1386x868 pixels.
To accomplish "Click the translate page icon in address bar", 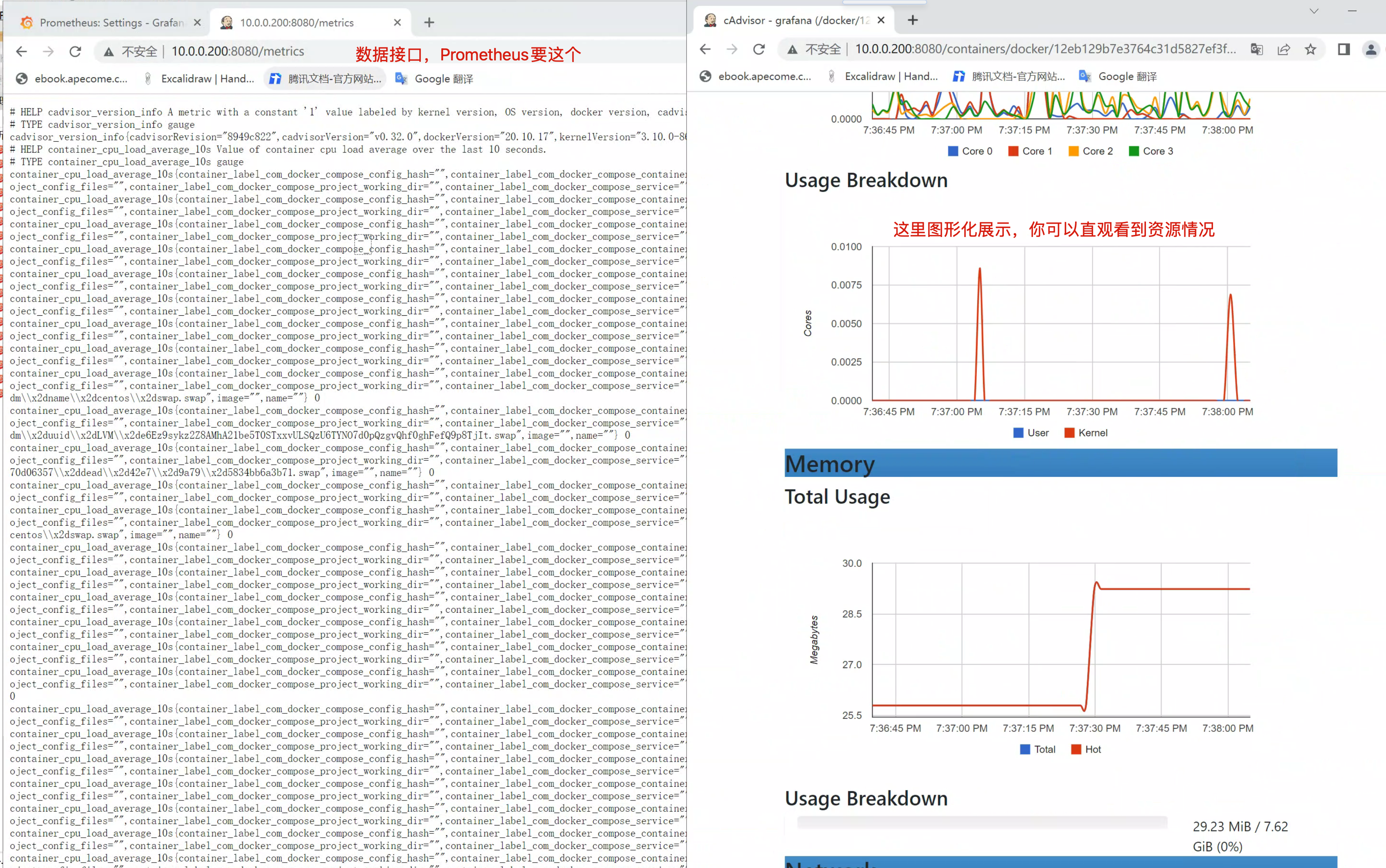I will [1256, 50].
